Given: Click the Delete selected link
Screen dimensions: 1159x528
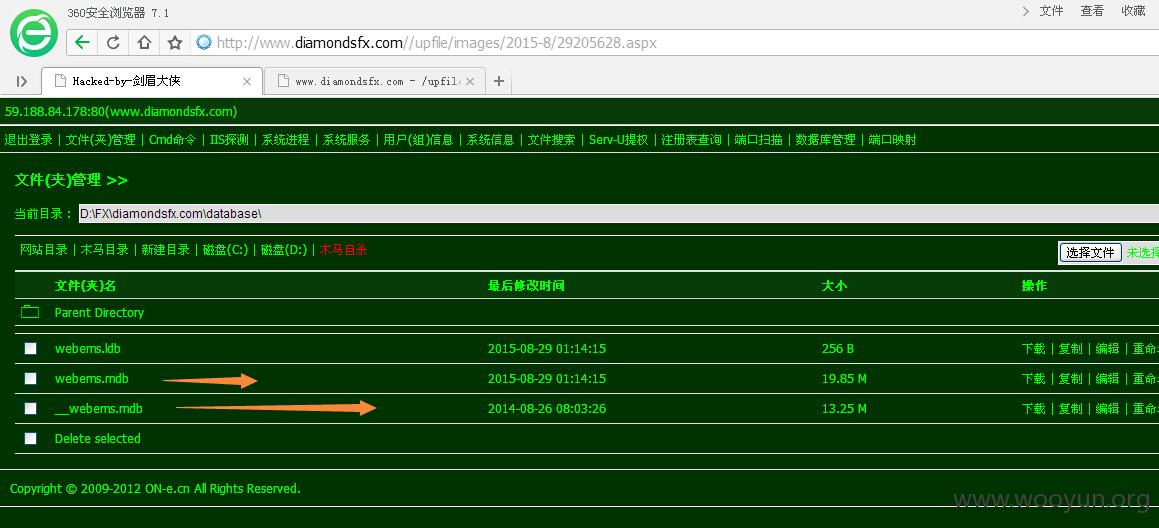Looking at the screenshot, I should point(98,439).
